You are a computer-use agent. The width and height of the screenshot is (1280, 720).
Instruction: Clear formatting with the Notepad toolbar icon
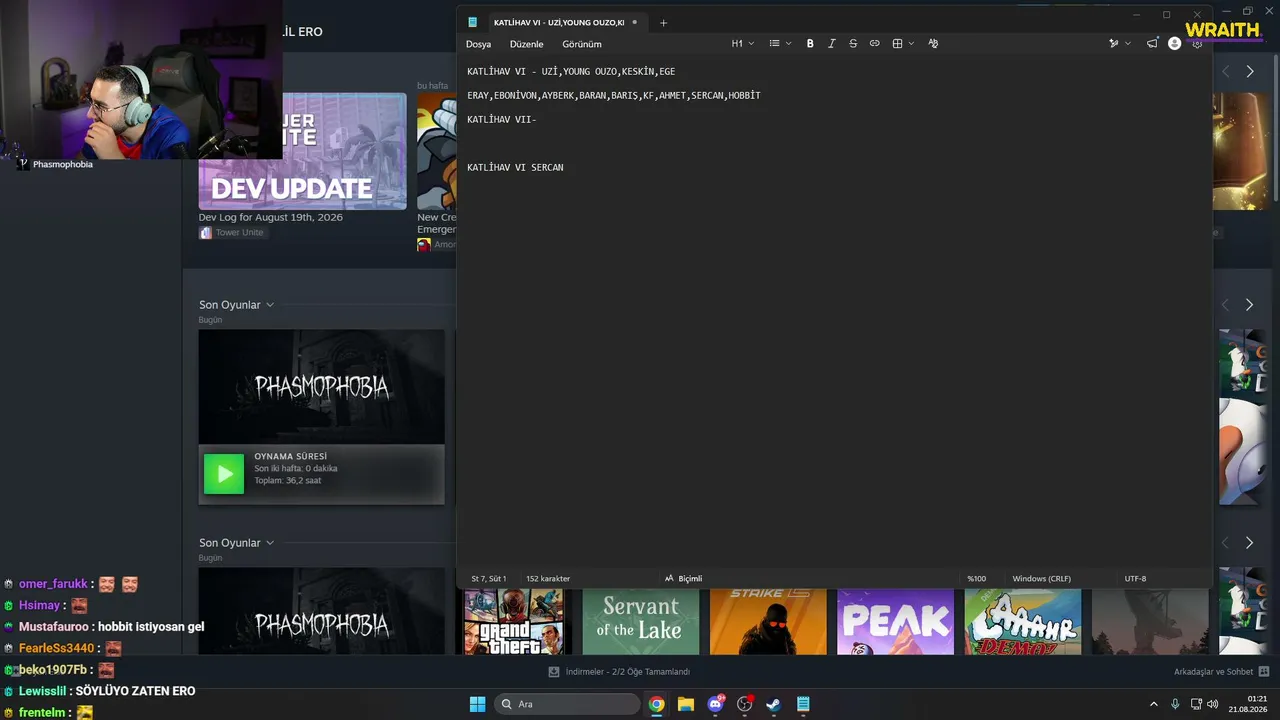[x=933, y=44]
